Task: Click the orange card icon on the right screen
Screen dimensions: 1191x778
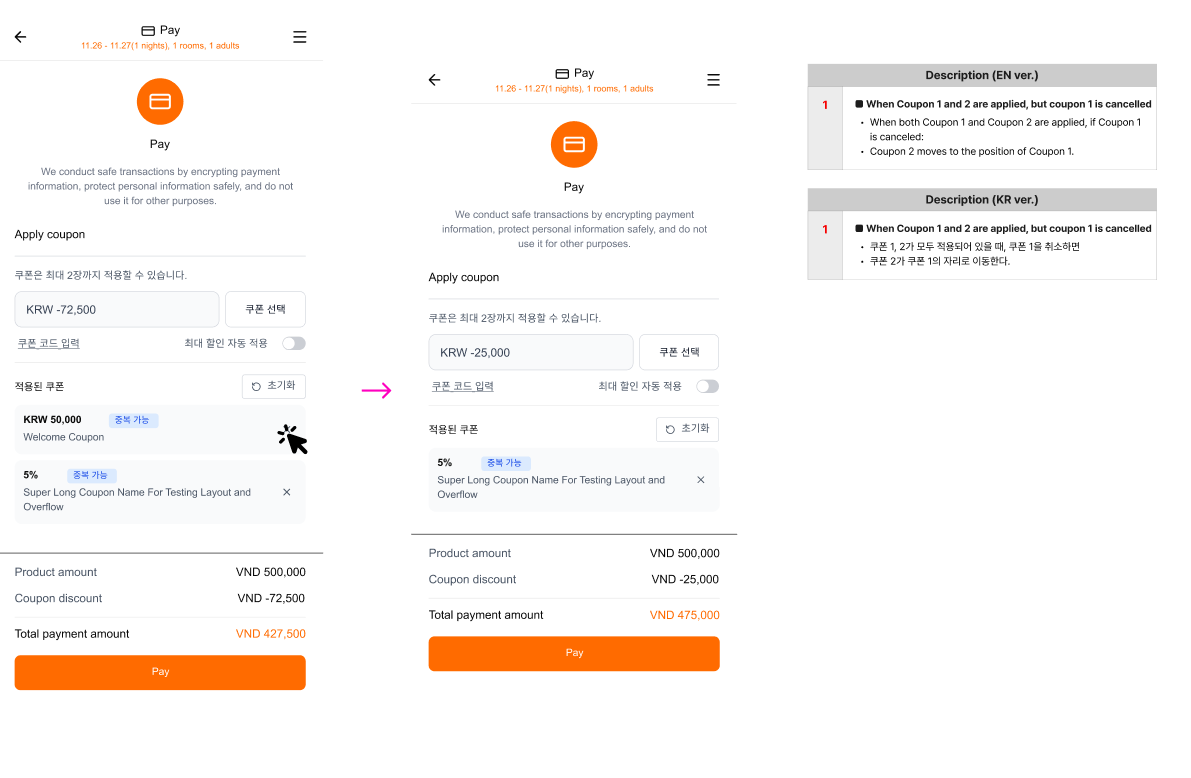Action: coord(574,144)
